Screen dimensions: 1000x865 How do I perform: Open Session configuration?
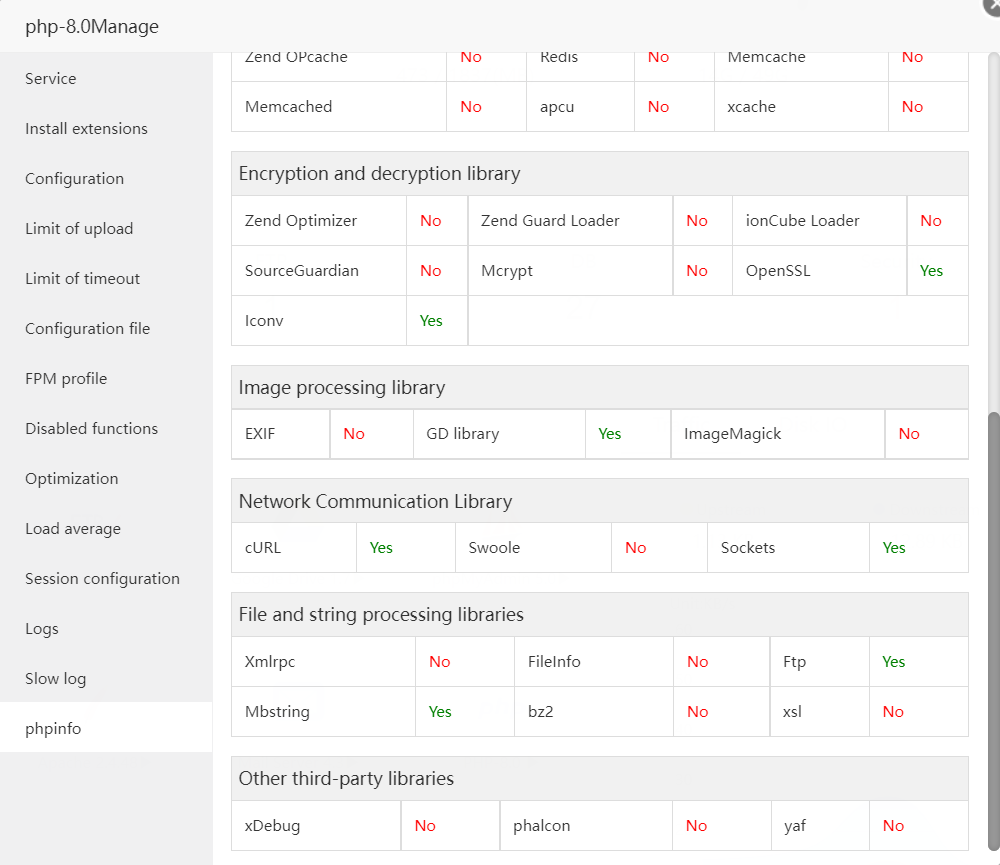[x=103, y=579]
